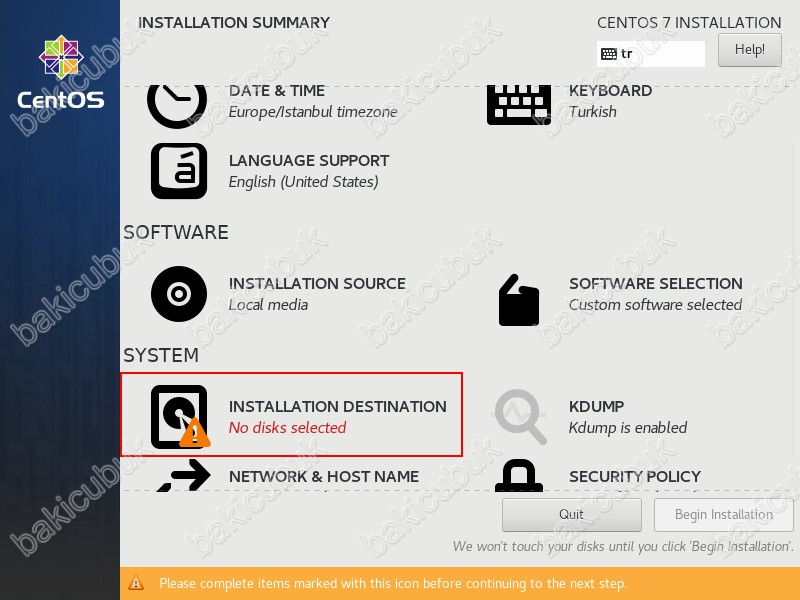800x600 pixels.
Task: Open SOFTWARE SELECTION label
Action: 656,284
